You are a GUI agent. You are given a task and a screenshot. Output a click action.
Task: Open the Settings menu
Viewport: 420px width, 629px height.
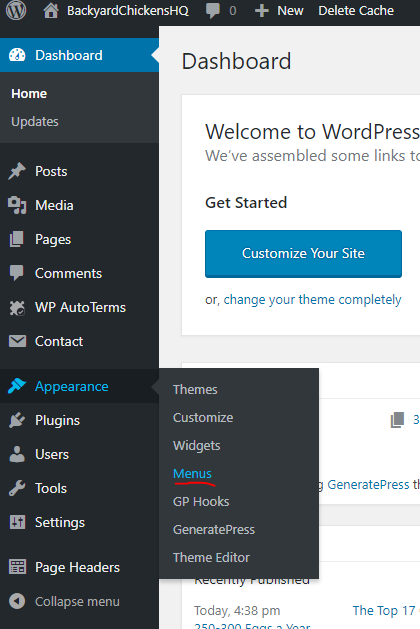pyautogui.click(x=60, y=522)
